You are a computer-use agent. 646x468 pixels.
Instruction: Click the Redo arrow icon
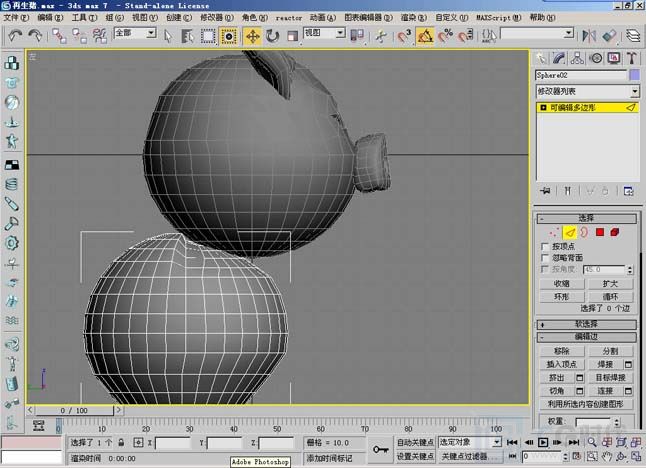point(35,36)
